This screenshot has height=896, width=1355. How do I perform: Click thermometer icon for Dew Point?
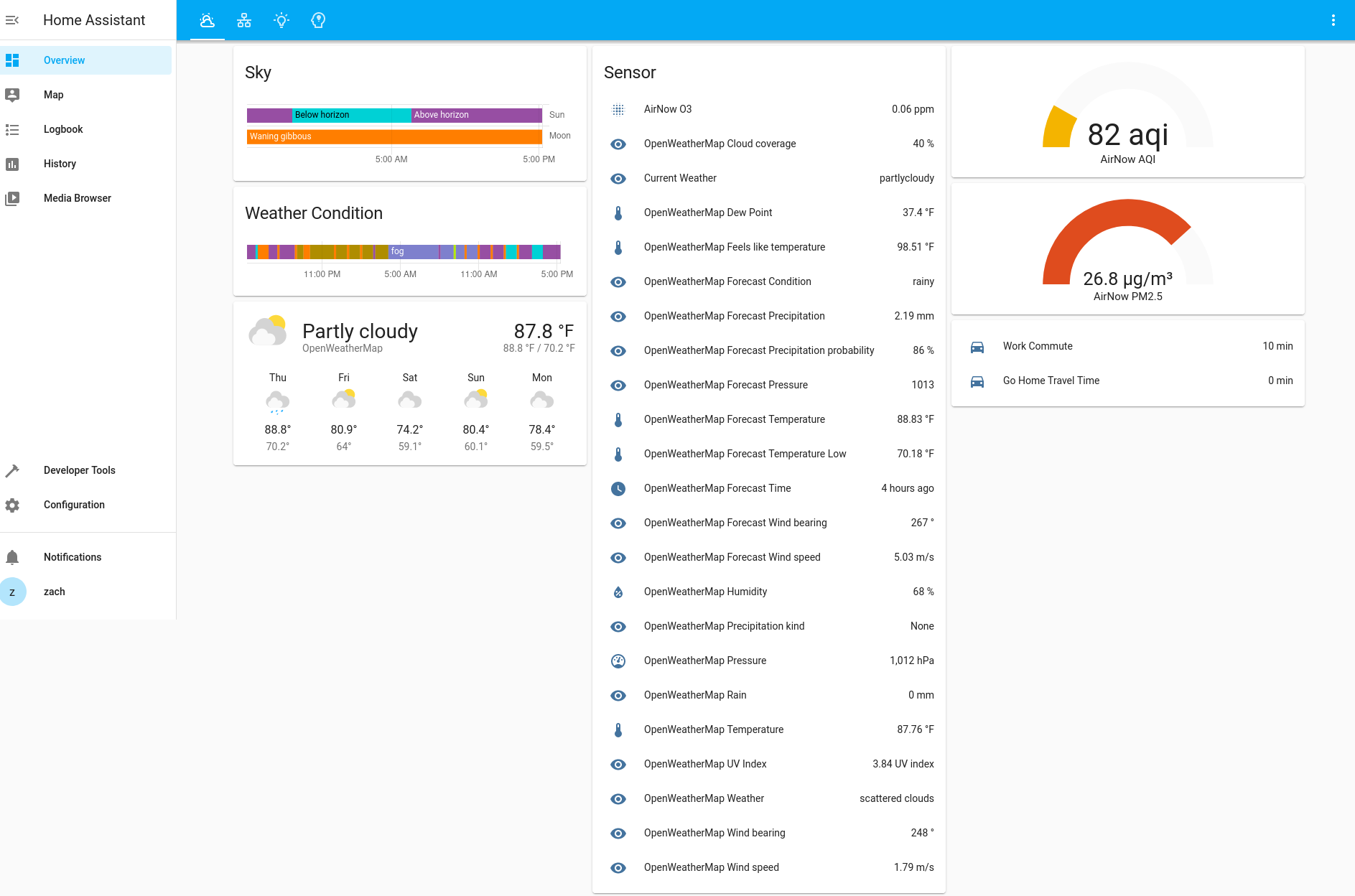618,213
